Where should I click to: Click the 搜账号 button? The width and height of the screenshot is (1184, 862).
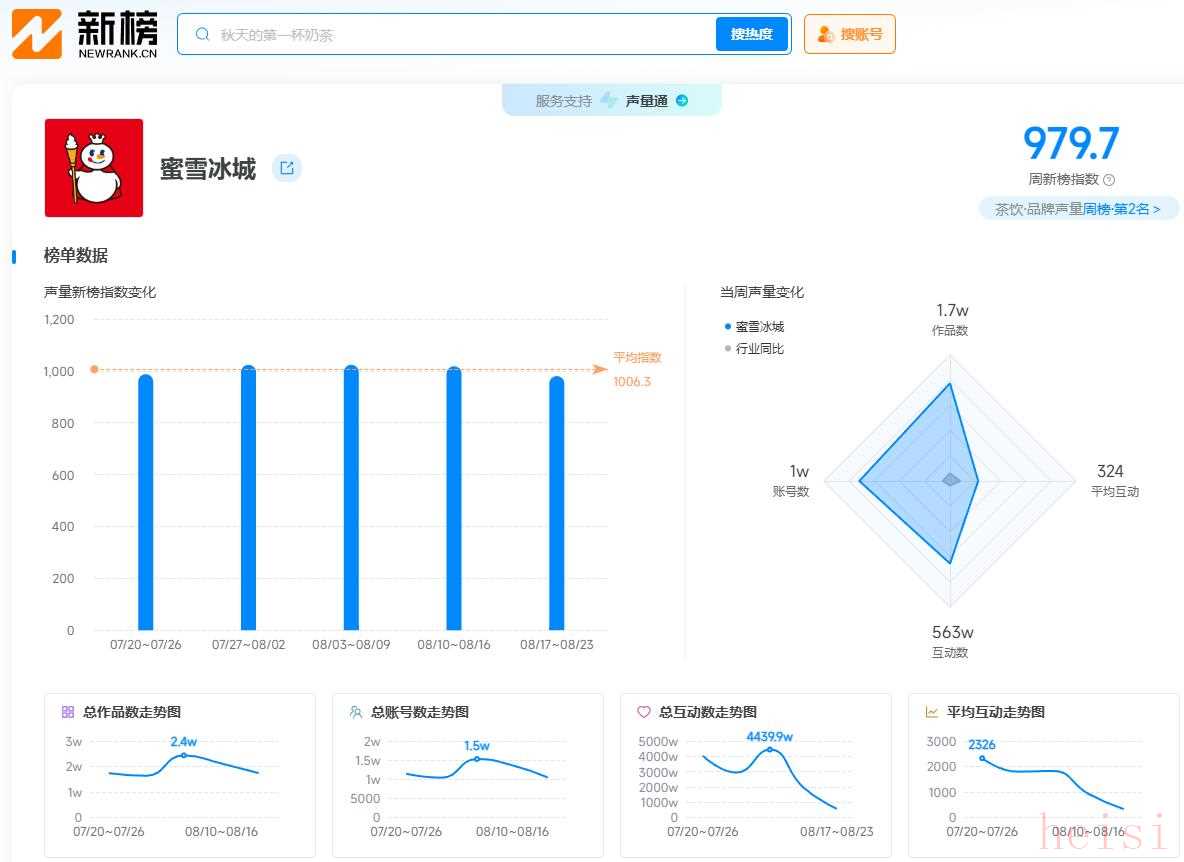click(x=849, y=34)
